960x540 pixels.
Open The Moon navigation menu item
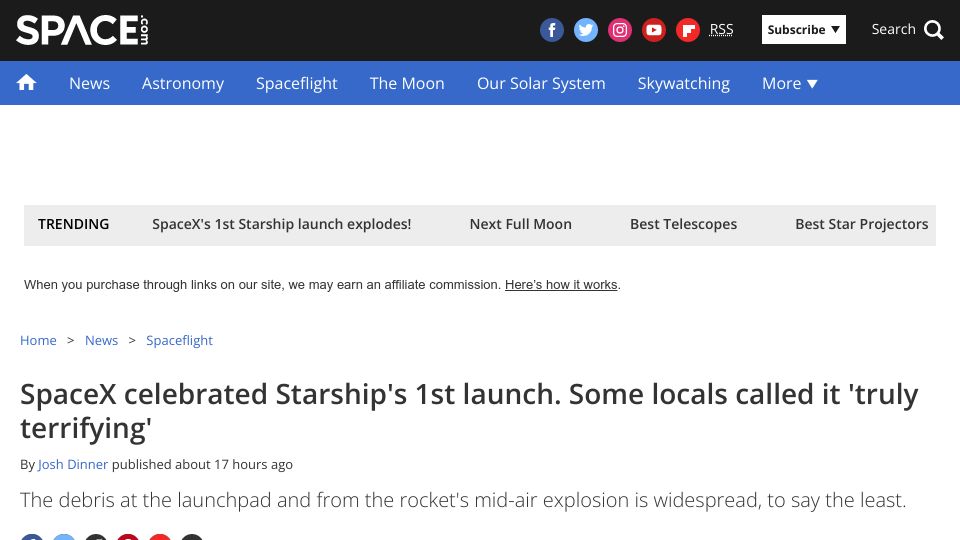click(407, 83)
